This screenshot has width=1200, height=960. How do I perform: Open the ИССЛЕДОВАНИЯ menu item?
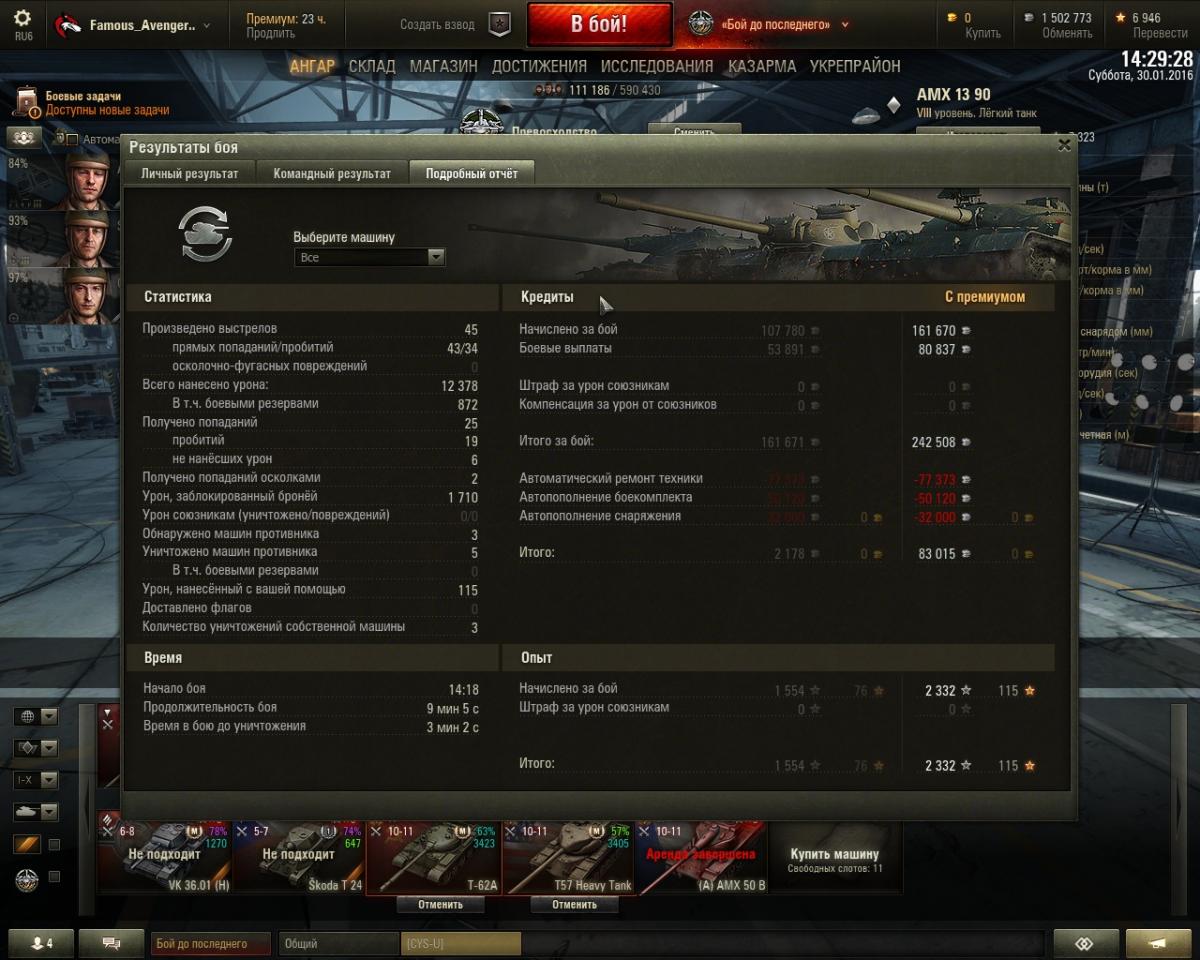[x=657, y=66]
